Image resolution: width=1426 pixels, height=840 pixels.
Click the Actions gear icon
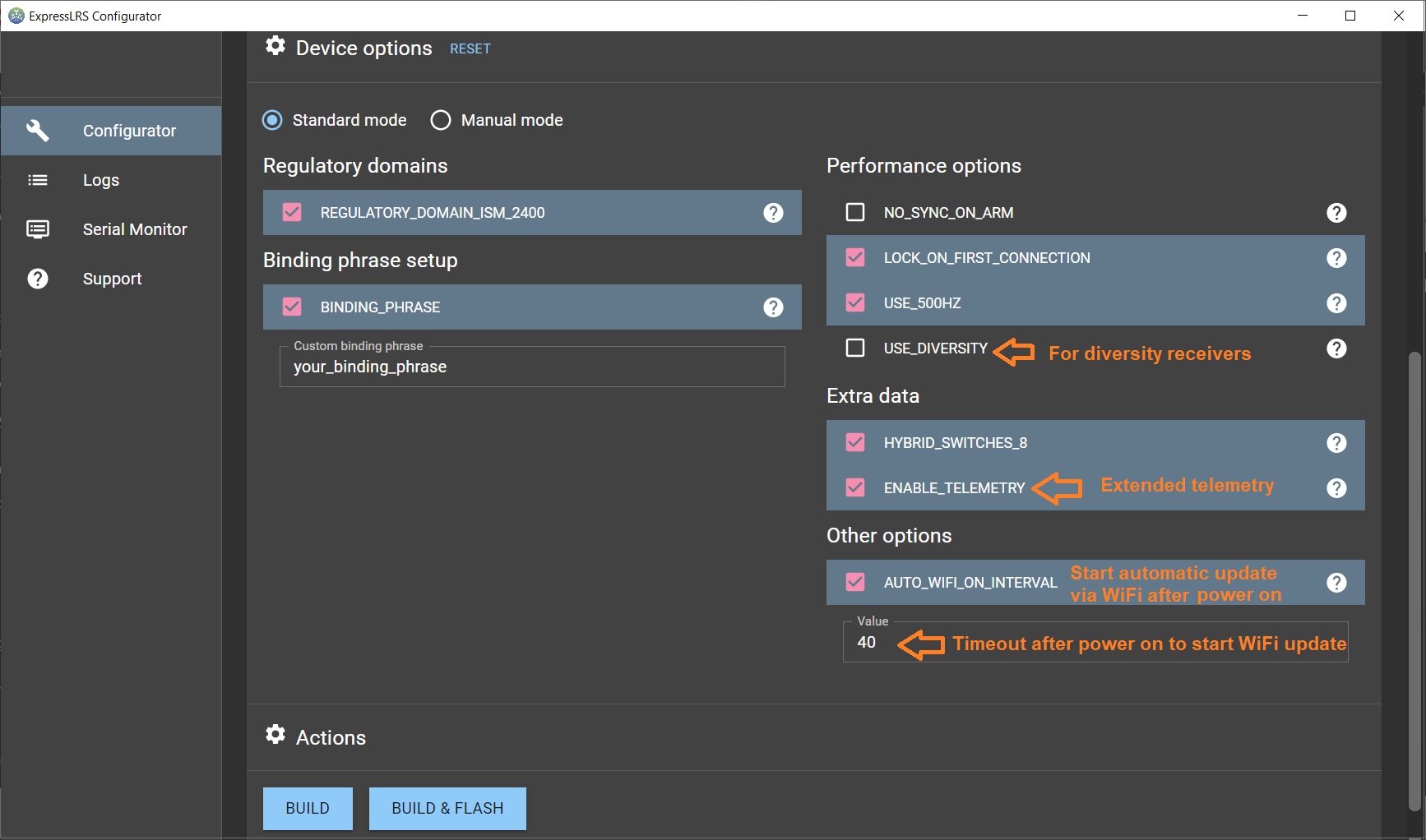(275, 735)
